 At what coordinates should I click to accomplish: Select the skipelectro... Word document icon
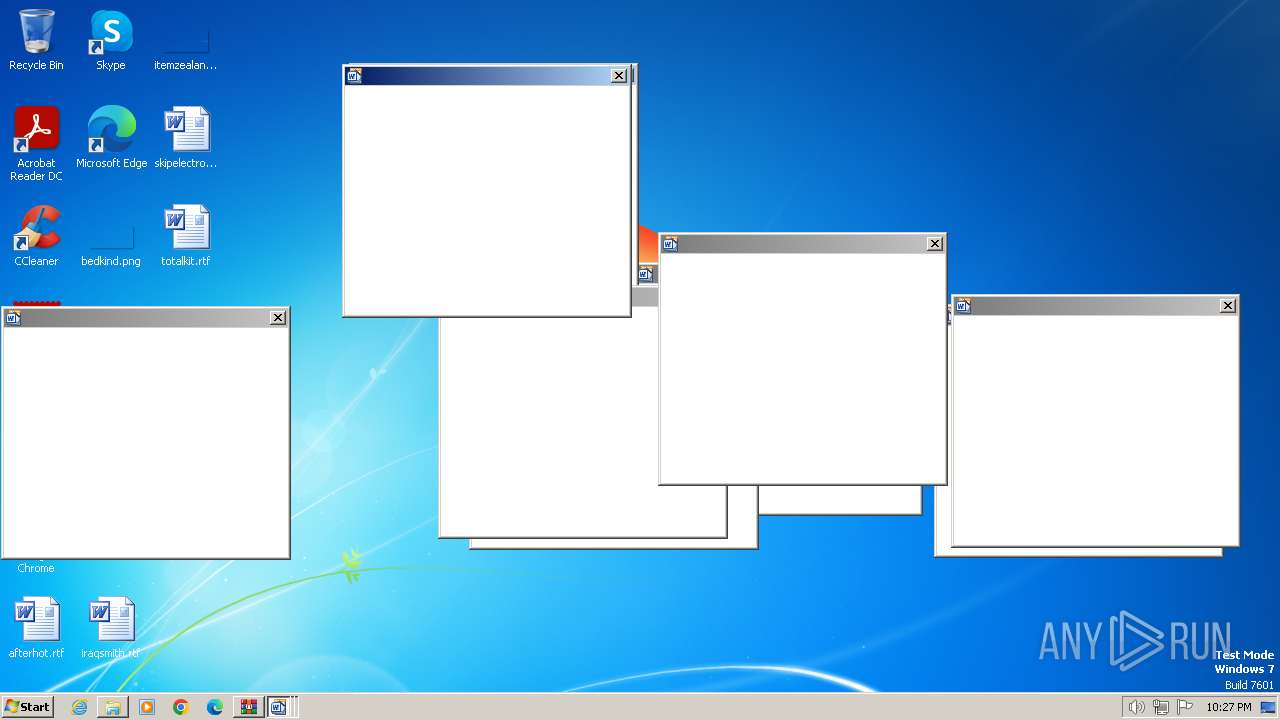point(185,137)
